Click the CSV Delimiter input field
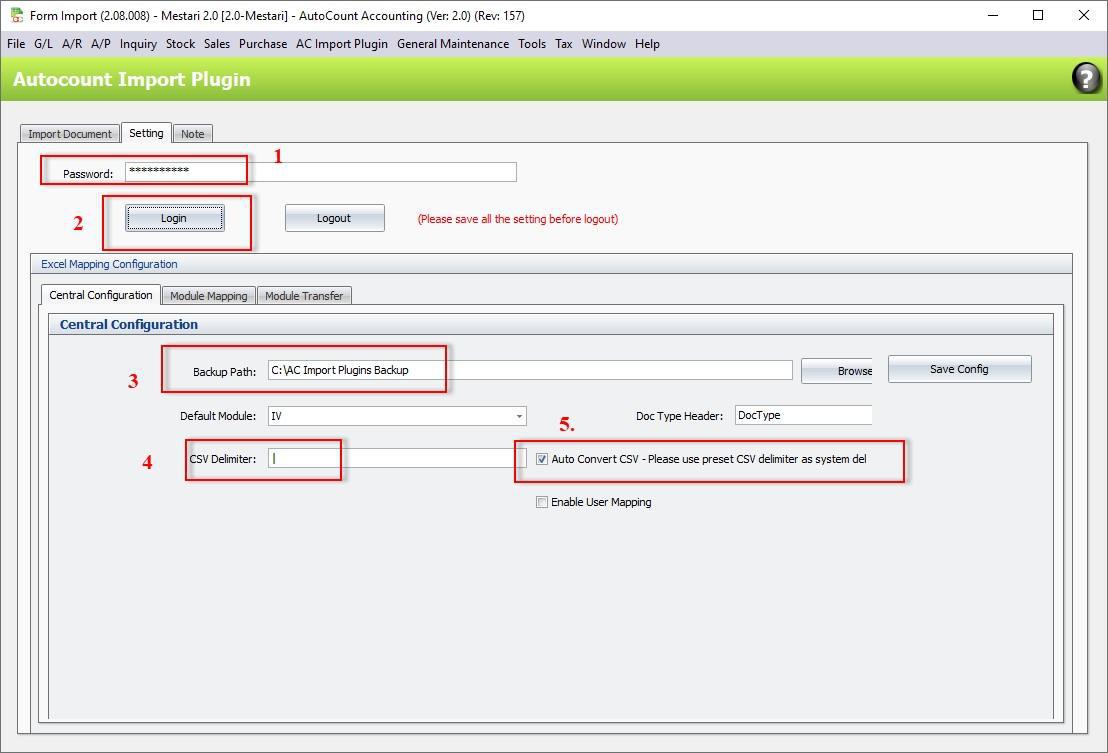 [302, 458]
